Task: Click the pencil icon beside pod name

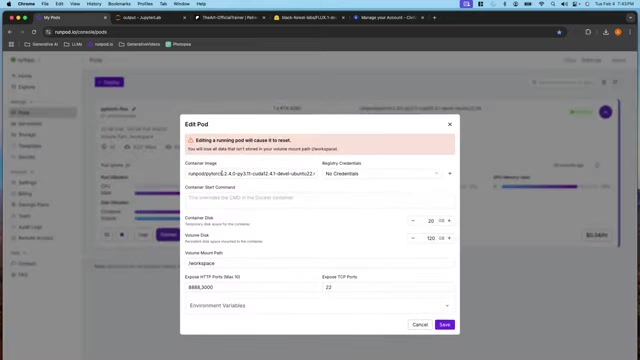Action: coord(133,109)
